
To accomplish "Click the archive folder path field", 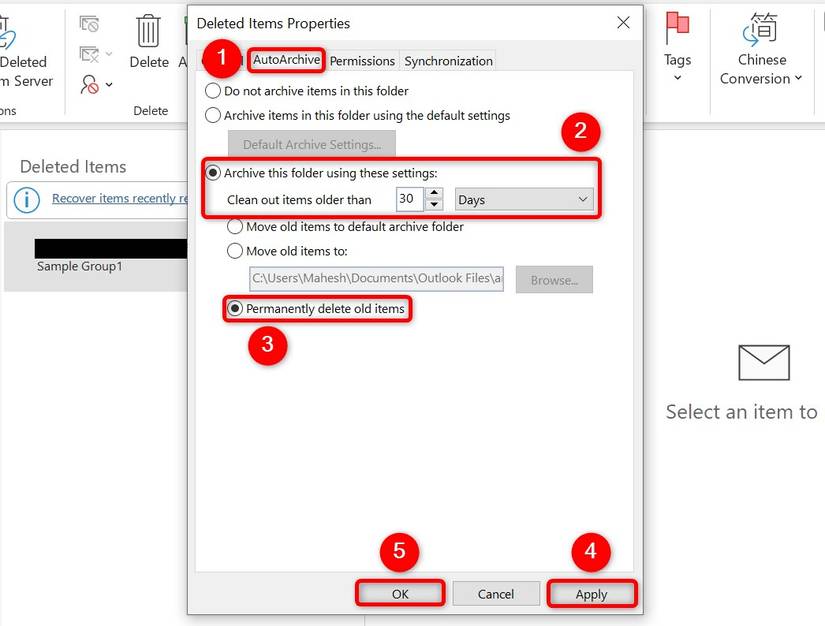I will pos(375,279).
